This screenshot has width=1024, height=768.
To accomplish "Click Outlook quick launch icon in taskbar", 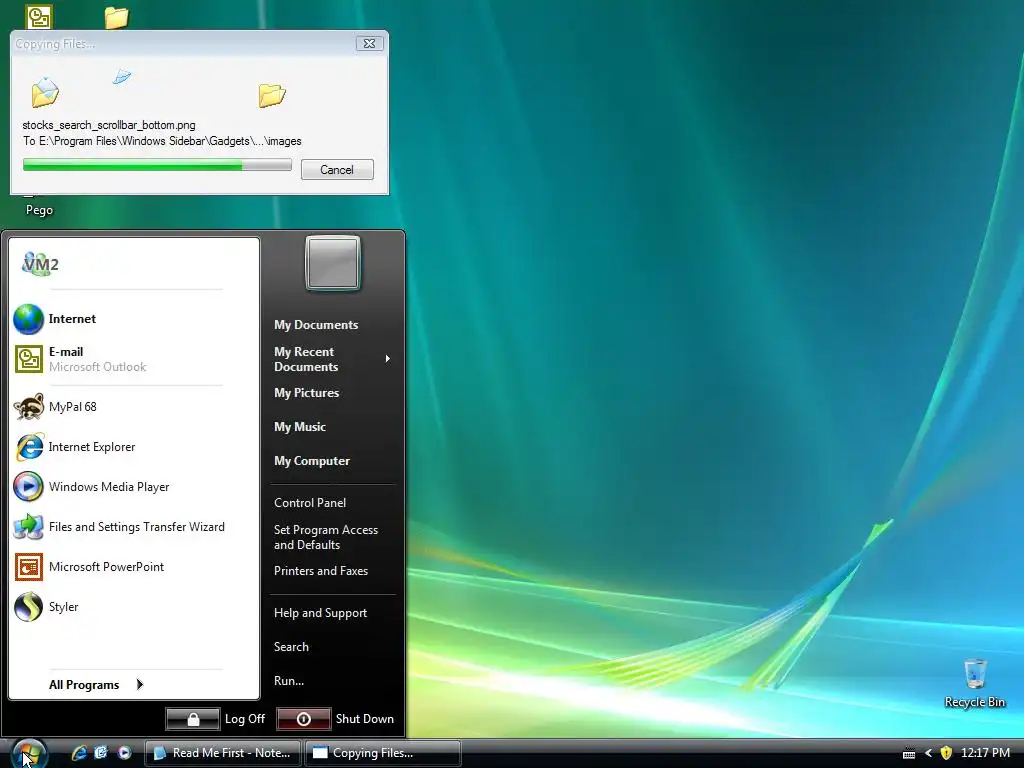I will point(101,752).
